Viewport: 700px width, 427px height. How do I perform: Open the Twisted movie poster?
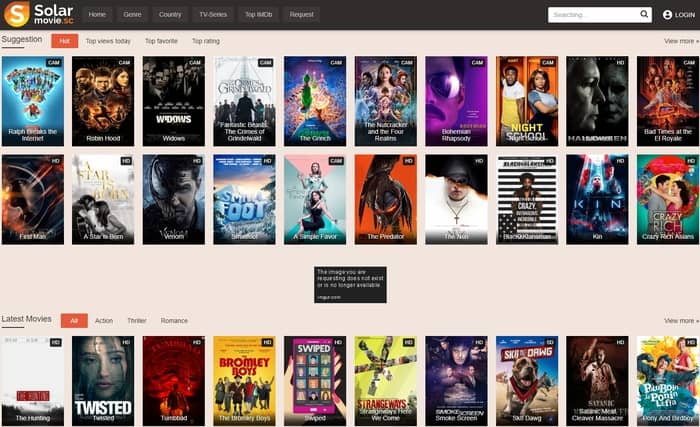click(x=103, y=381)
